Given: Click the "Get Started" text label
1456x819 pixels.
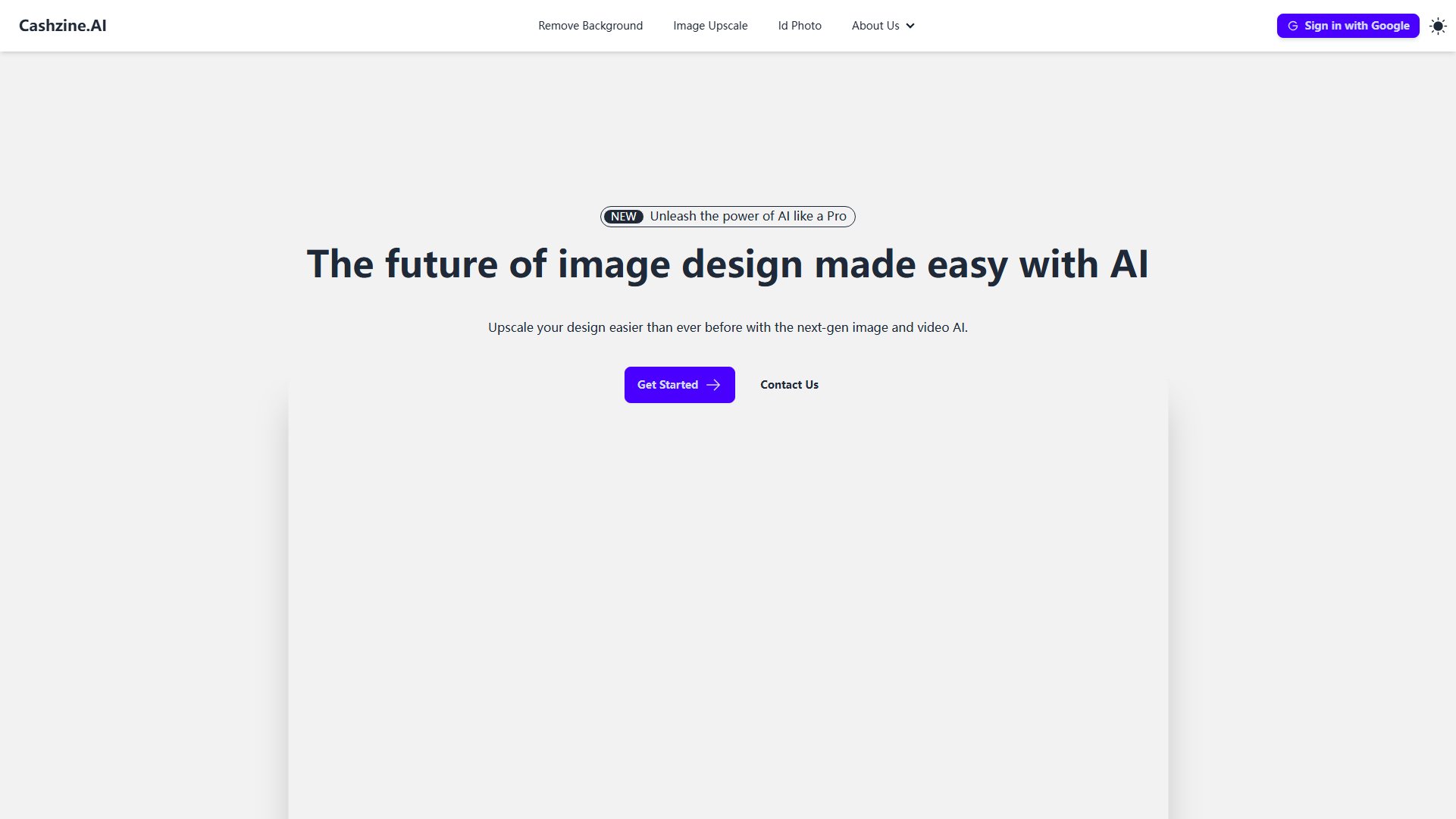Looking at the screenshot, I should [667, 385].
